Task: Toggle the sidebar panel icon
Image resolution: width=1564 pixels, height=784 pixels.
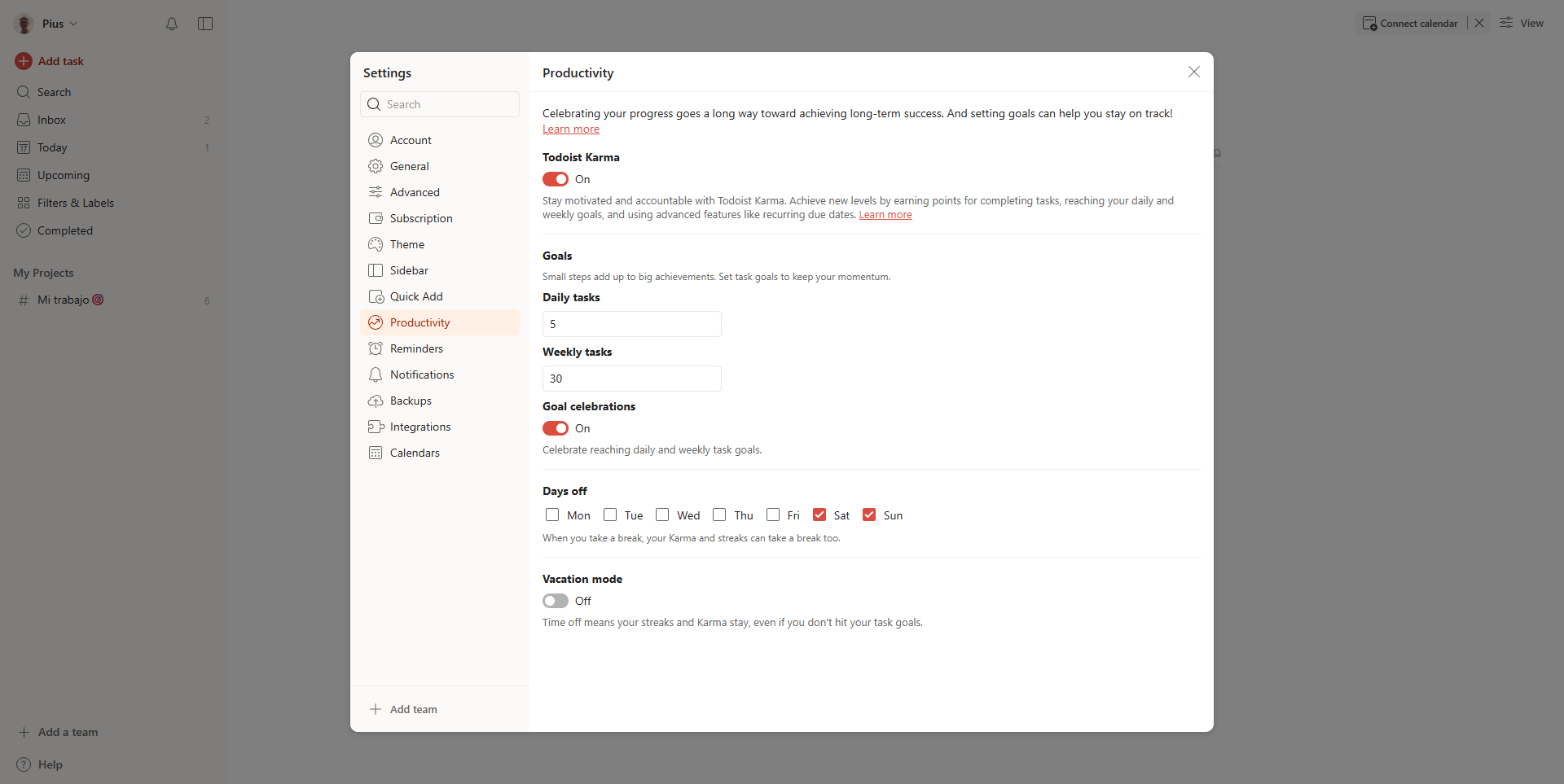Action: [205, 24]
